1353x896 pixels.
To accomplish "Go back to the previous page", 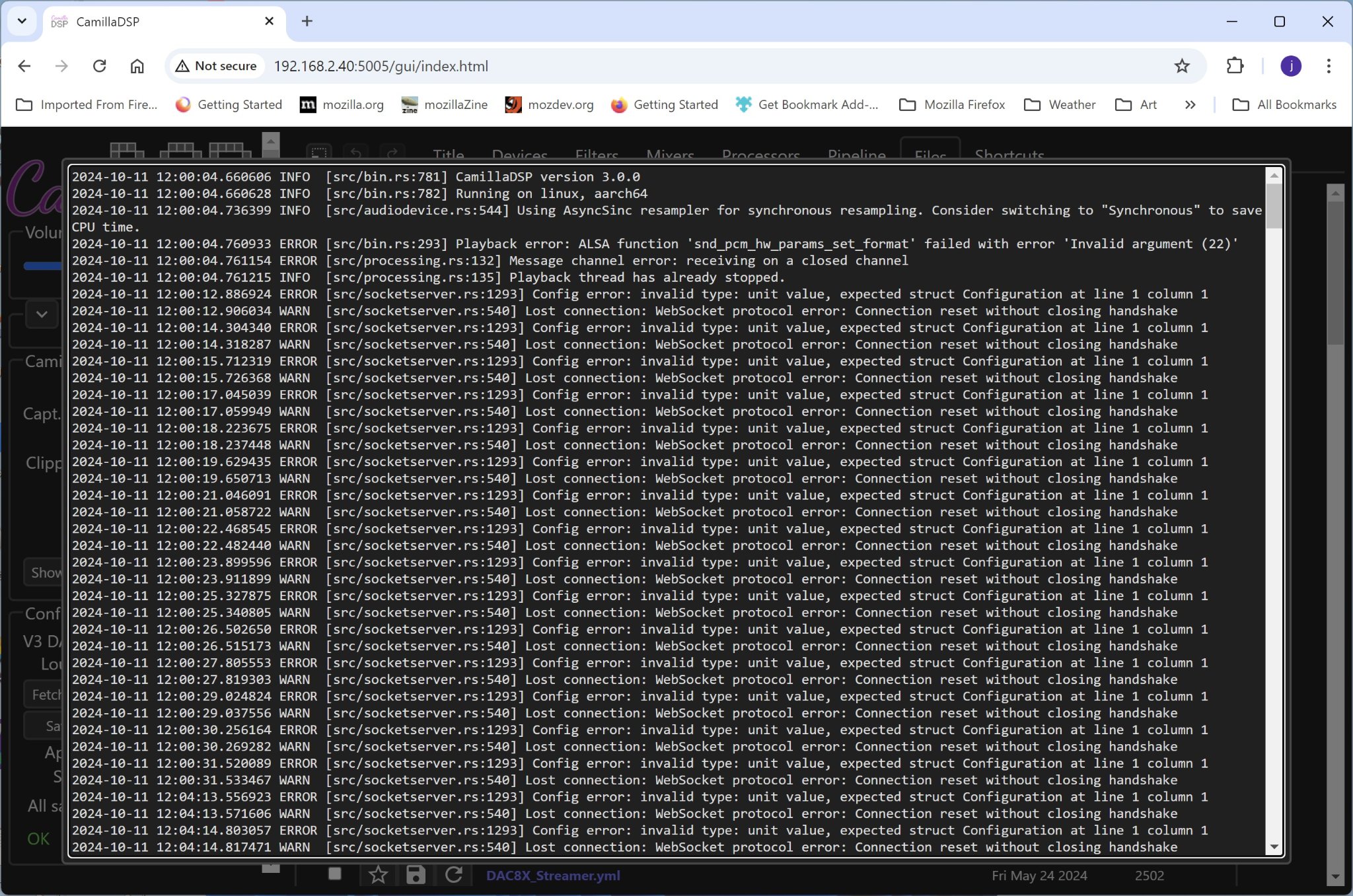I will click(x=24, y=66).
